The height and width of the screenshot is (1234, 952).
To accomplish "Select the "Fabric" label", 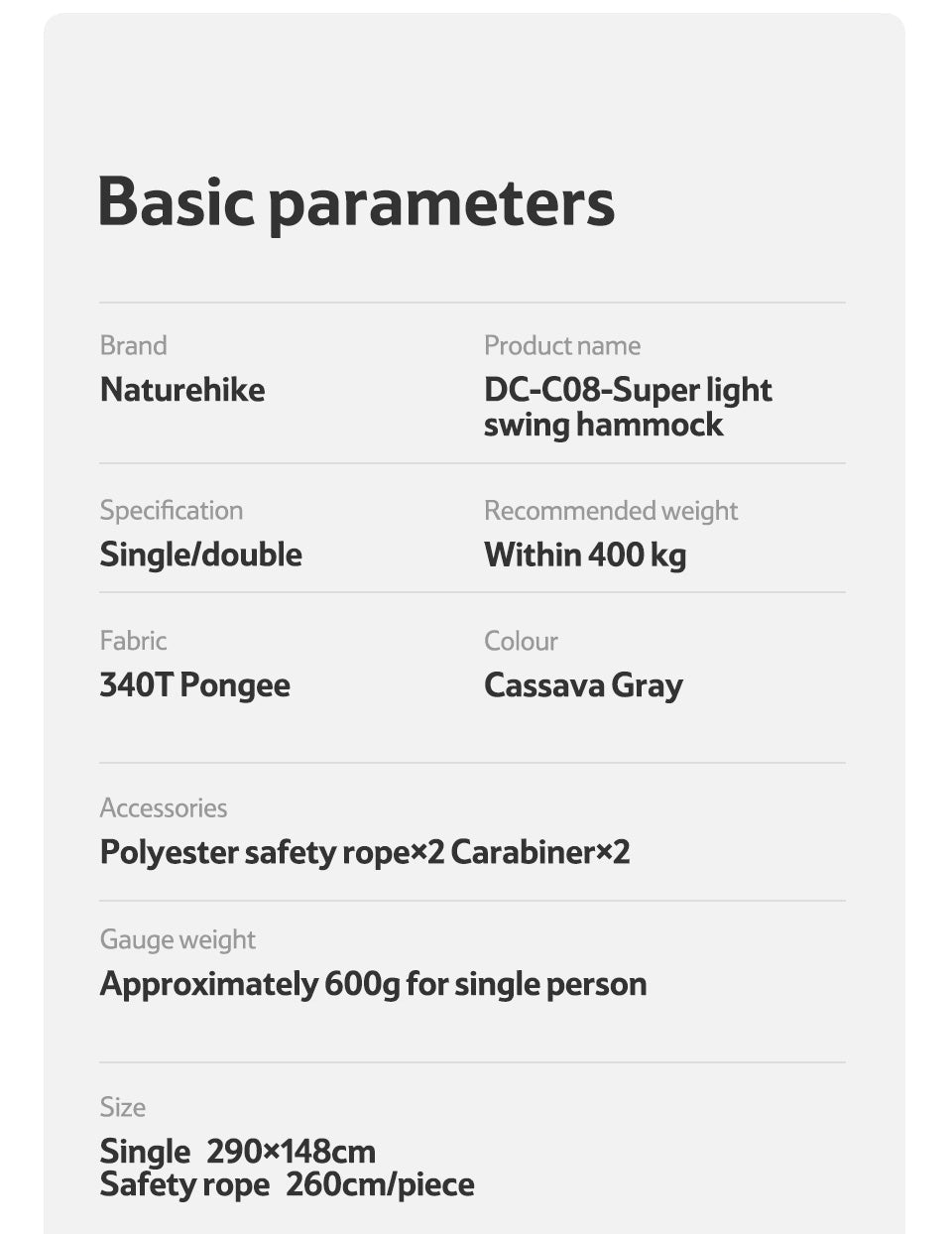I will [133, 640].
